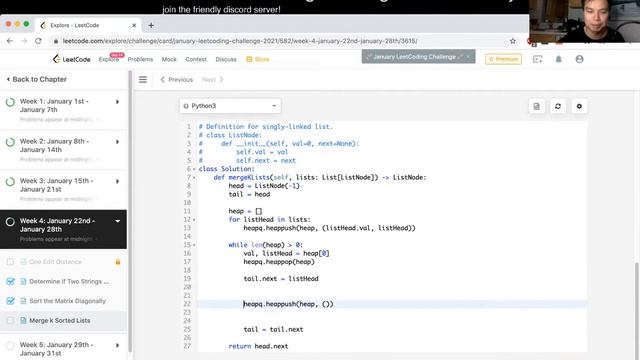The width and height of the screenshot is (640, 360).
Task: Open the Mock menu item
Action: [169, 59]
